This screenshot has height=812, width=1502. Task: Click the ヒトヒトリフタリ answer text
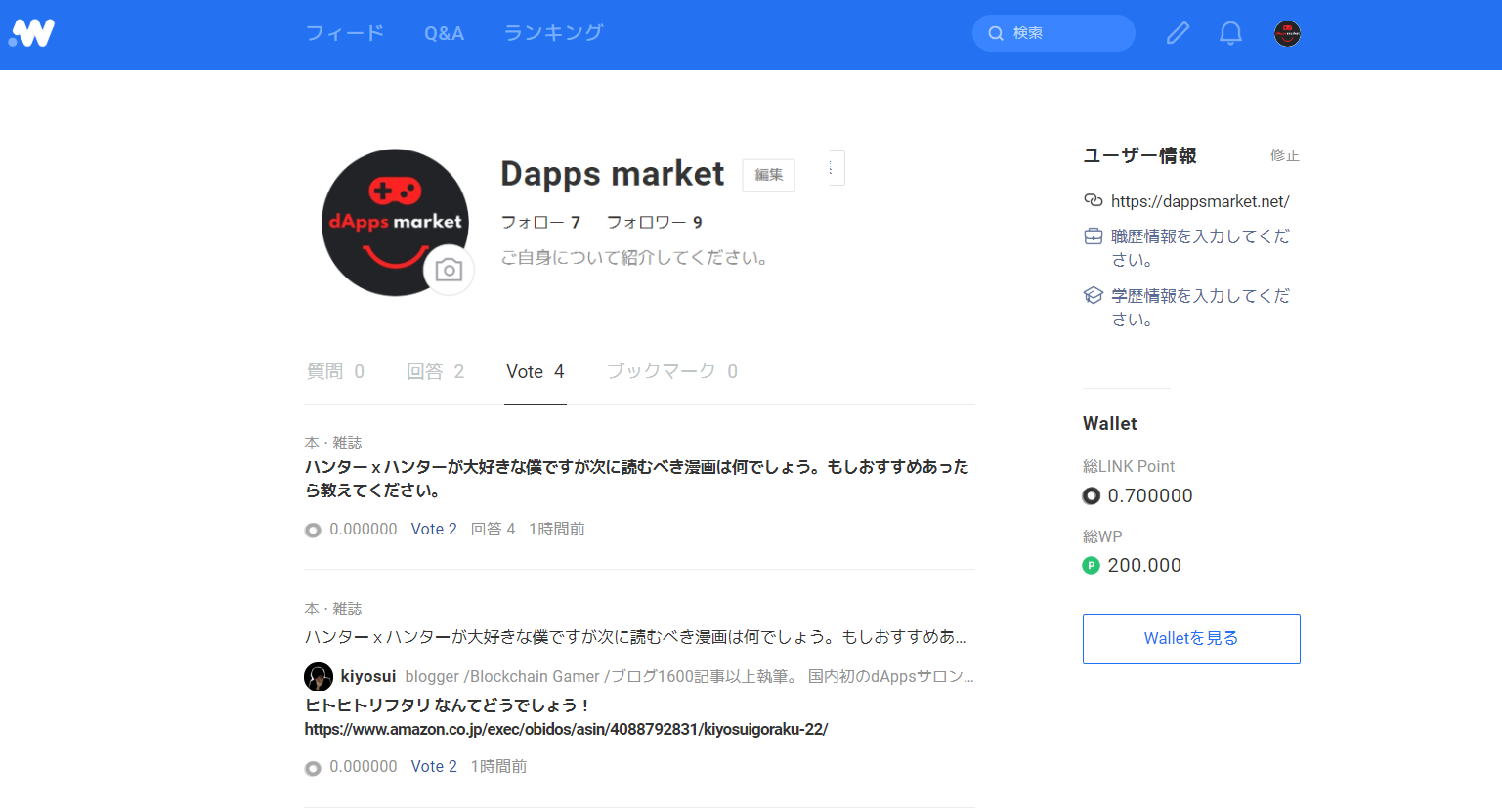[448, 705]
